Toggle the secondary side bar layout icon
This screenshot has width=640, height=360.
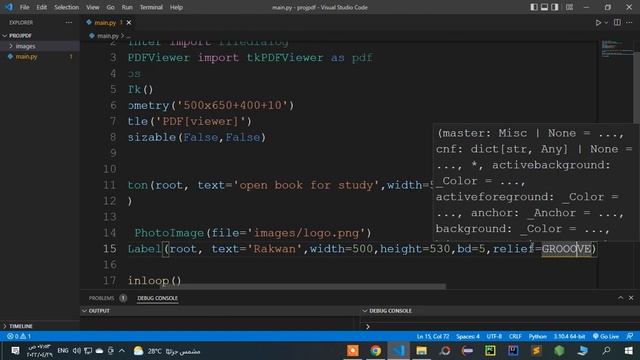555,7
